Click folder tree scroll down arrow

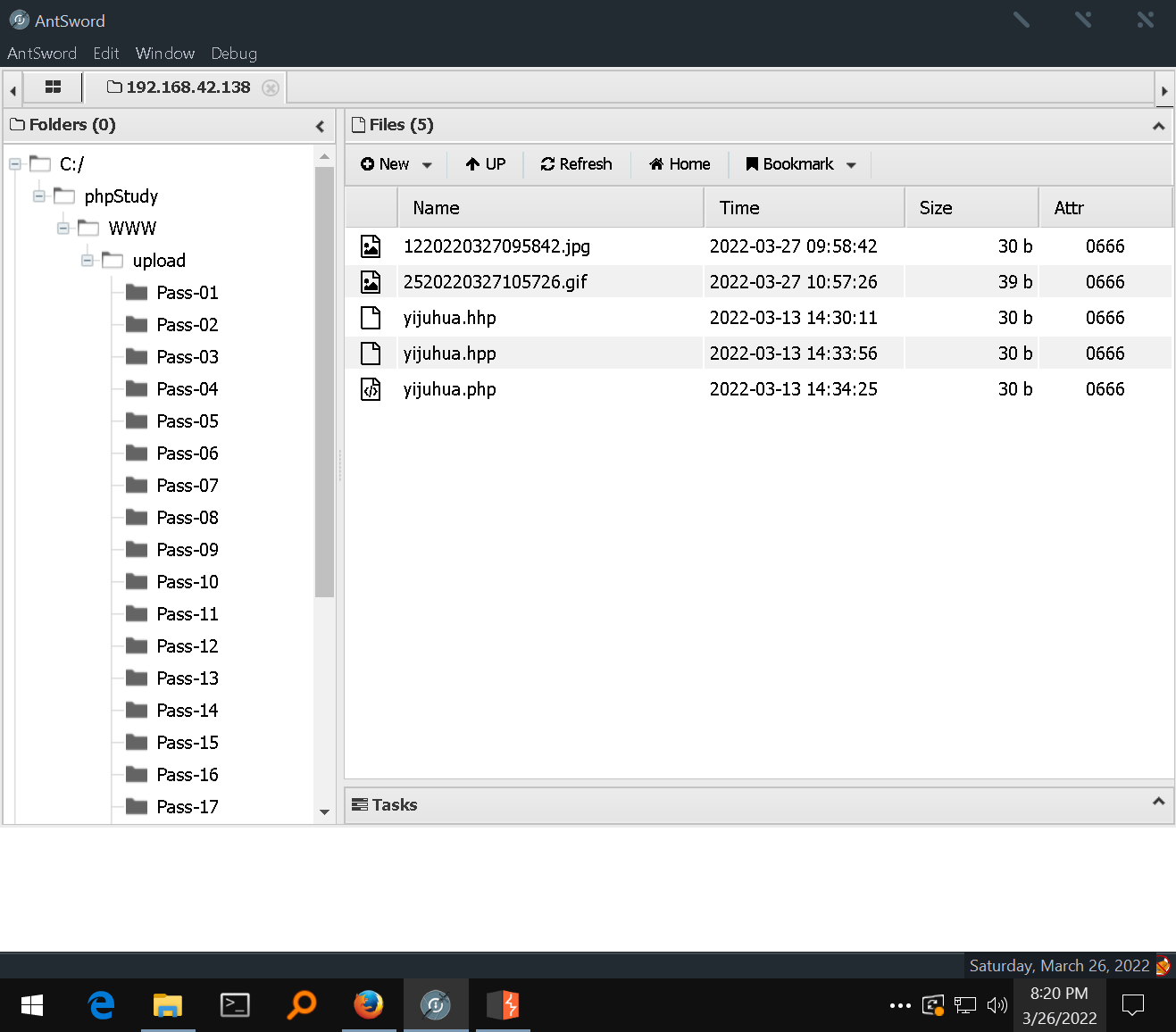[324, 812]
